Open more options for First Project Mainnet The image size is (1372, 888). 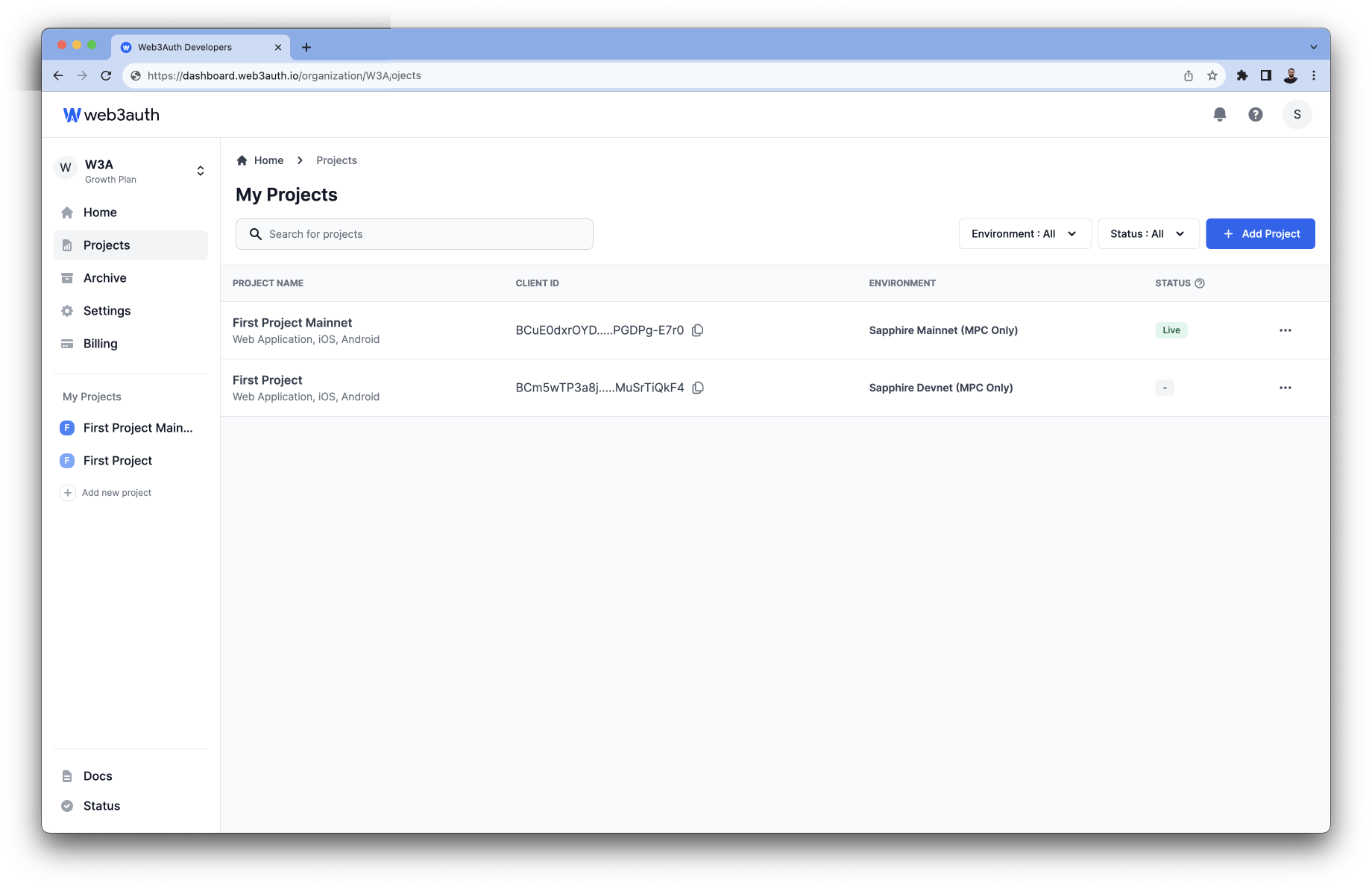1286,330
